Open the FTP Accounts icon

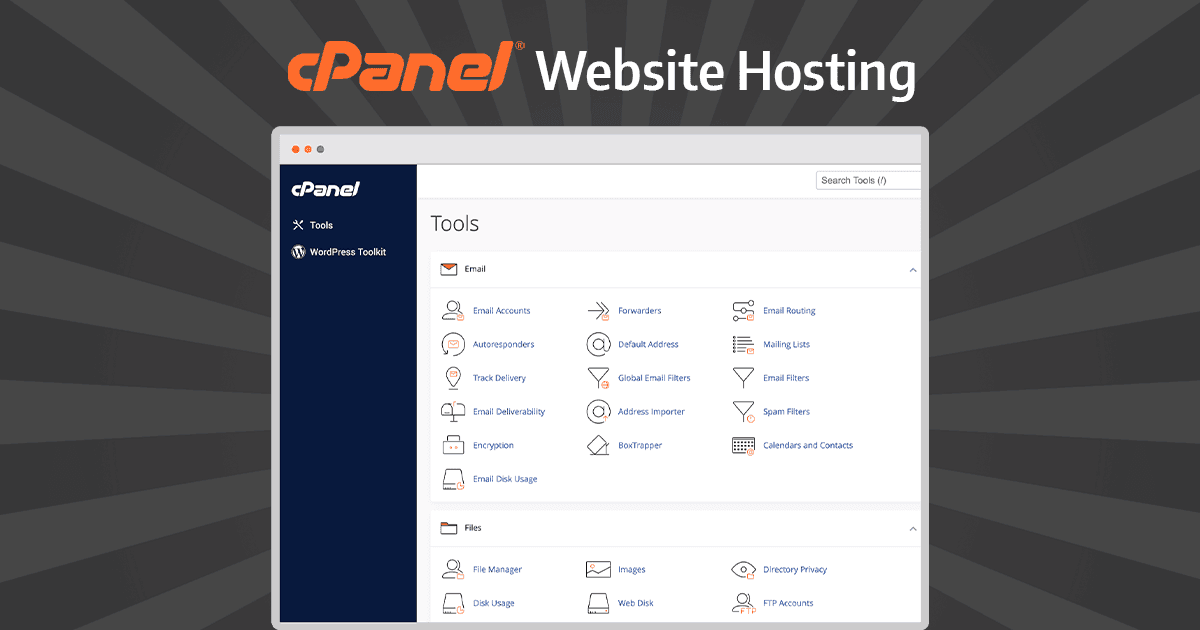[743, 604]
